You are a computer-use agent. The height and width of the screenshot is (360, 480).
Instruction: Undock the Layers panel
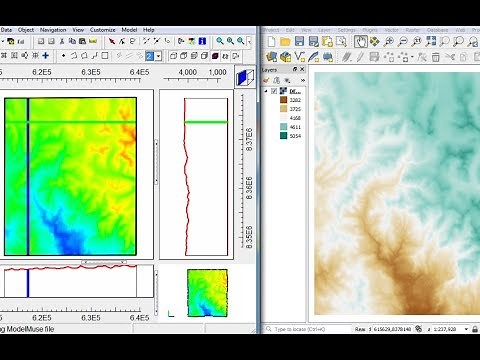[x=295, y=69]
